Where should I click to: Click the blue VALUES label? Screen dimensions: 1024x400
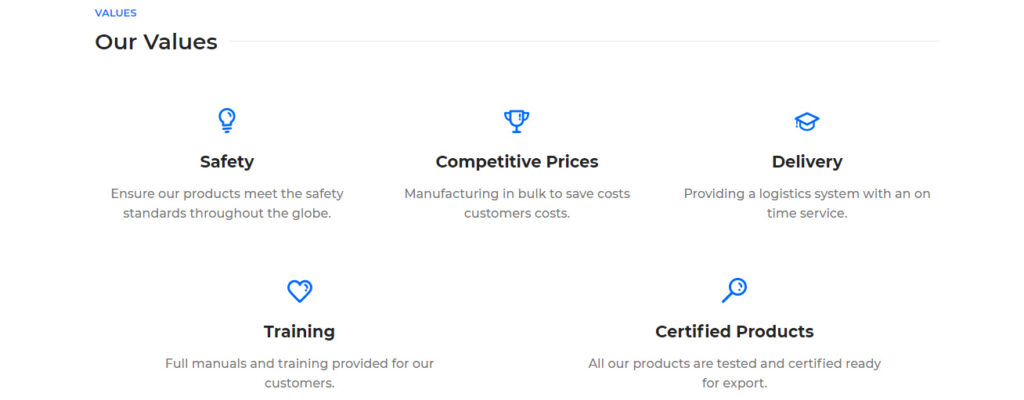click(116, 13)
